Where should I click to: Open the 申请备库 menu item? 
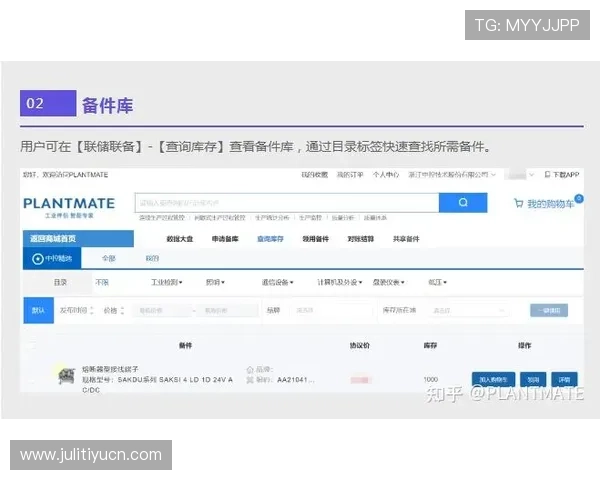(x=225, y=239)
